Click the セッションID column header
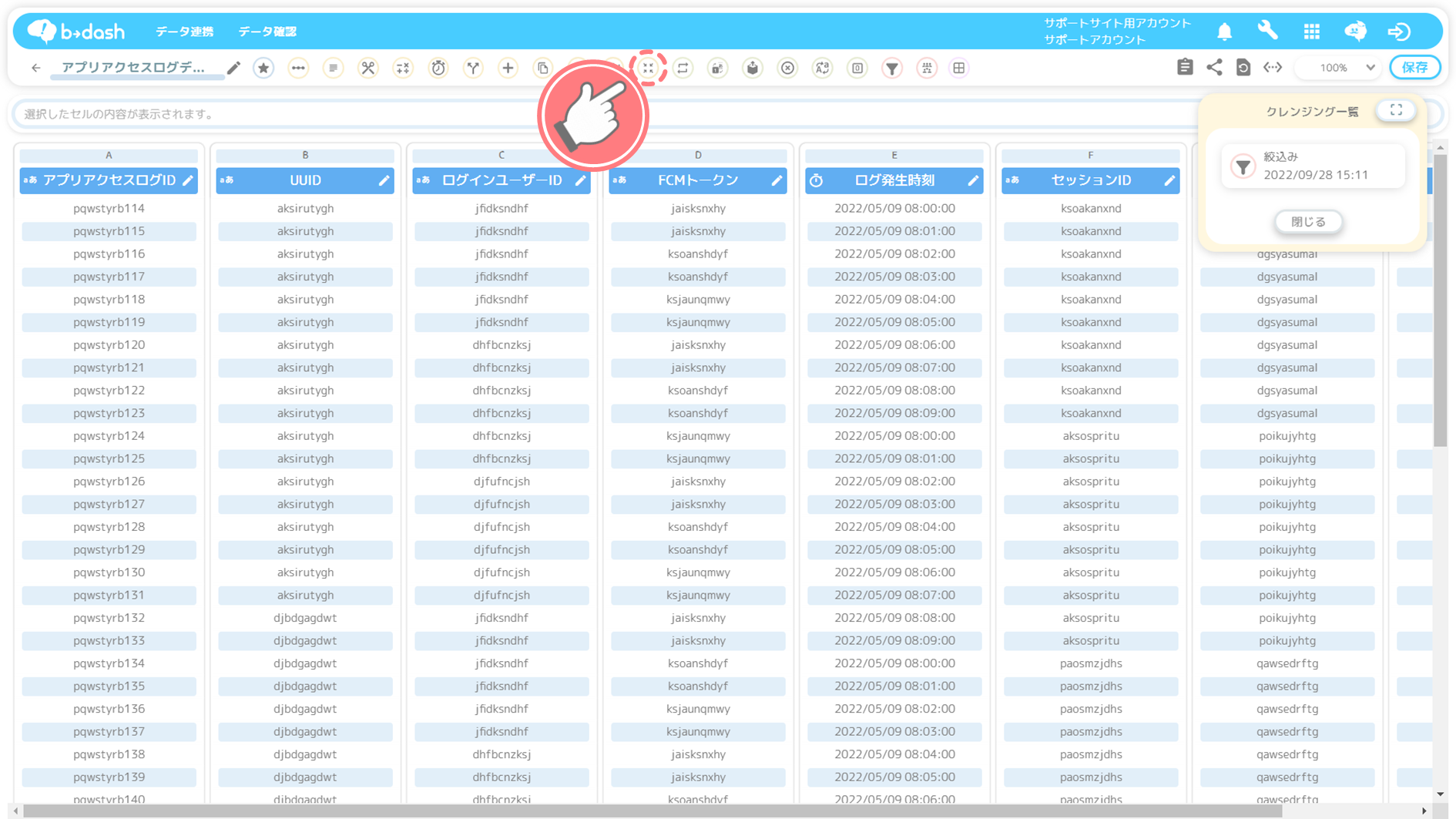The height and width of the screenshot is (819, 1456). (1091, 180)
